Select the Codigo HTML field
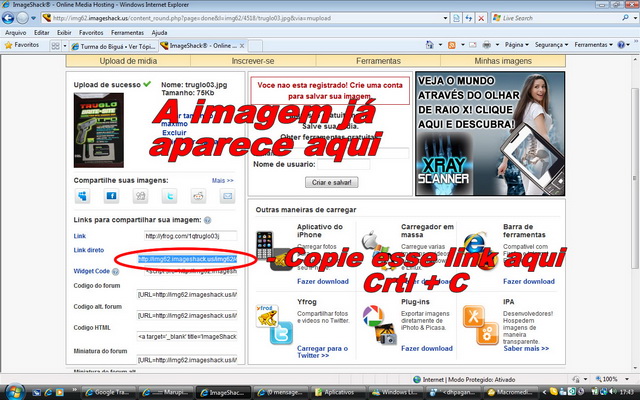Image resolution: width=640 pixels, height=400 pixels. [187, 337]
